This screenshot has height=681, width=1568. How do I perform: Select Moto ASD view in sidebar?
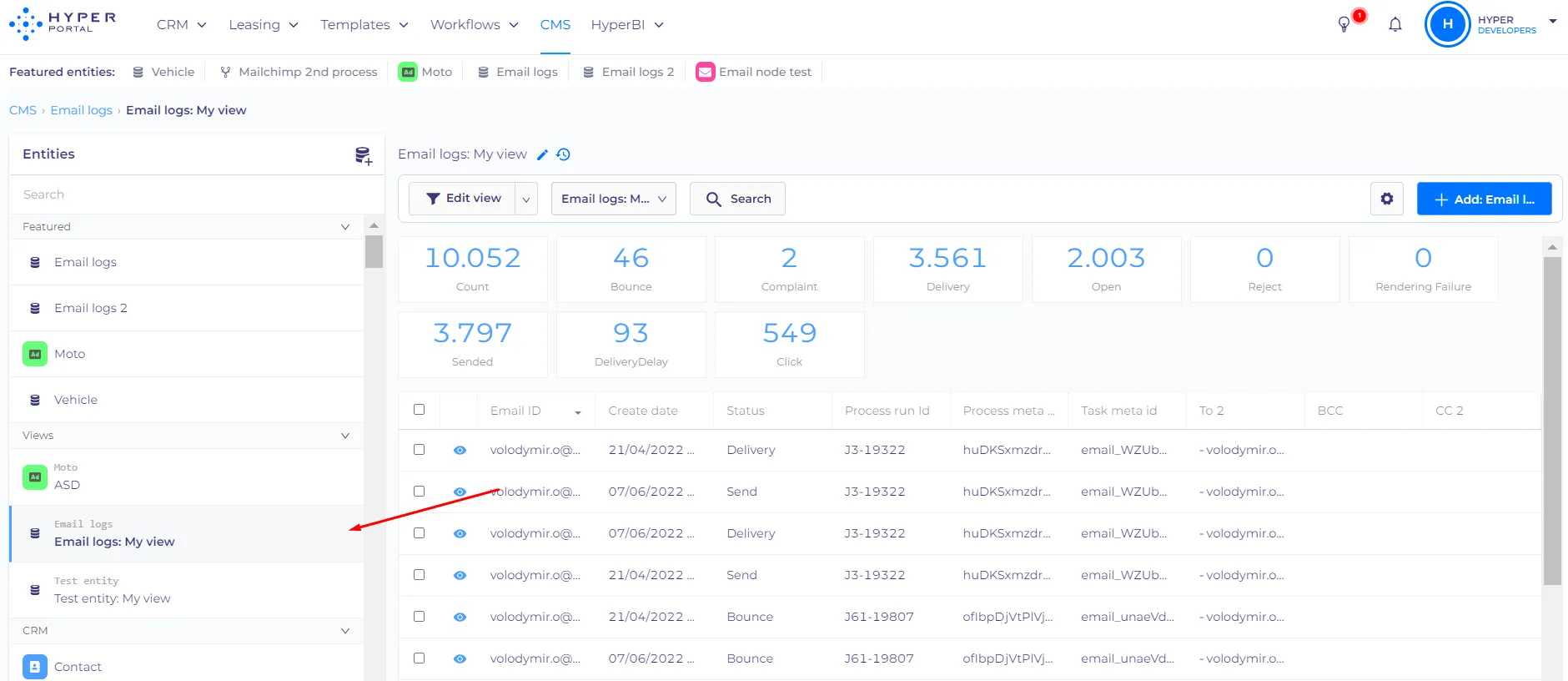[186, 477]
